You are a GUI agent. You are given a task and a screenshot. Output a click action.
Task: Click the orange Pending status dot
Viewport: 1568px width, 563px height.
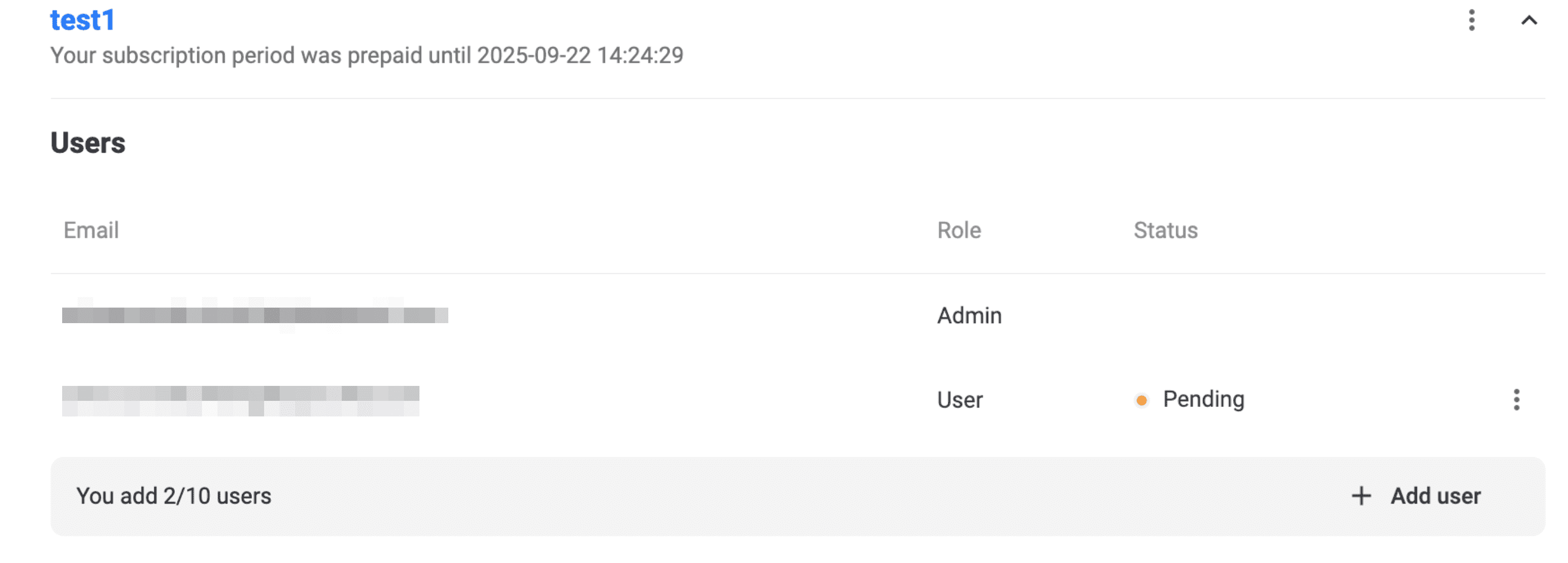(x=1141, y=400)
